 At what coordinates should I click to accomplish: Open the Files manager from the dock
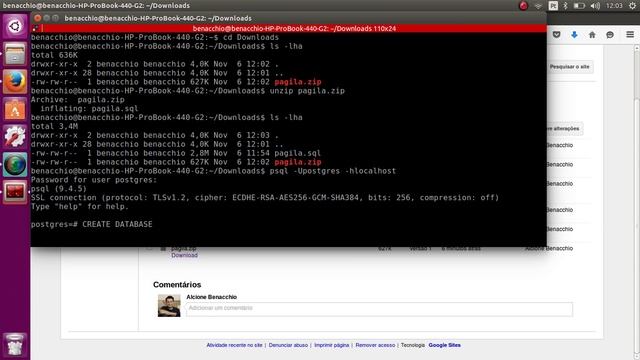pyautogui.click(x=15, y=54)
